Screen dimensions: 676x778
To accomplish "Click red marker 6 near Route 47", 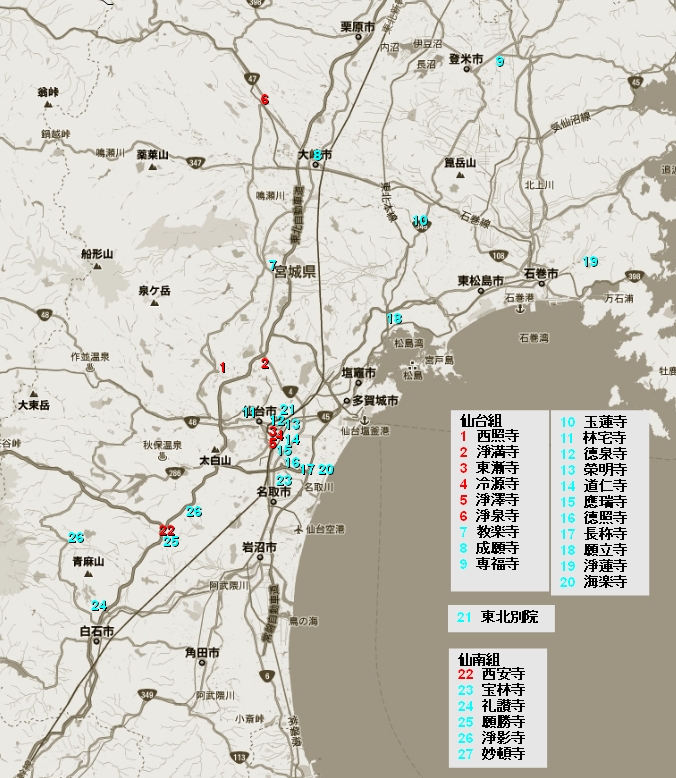I will pyautogui.click(x=265, y=99).
